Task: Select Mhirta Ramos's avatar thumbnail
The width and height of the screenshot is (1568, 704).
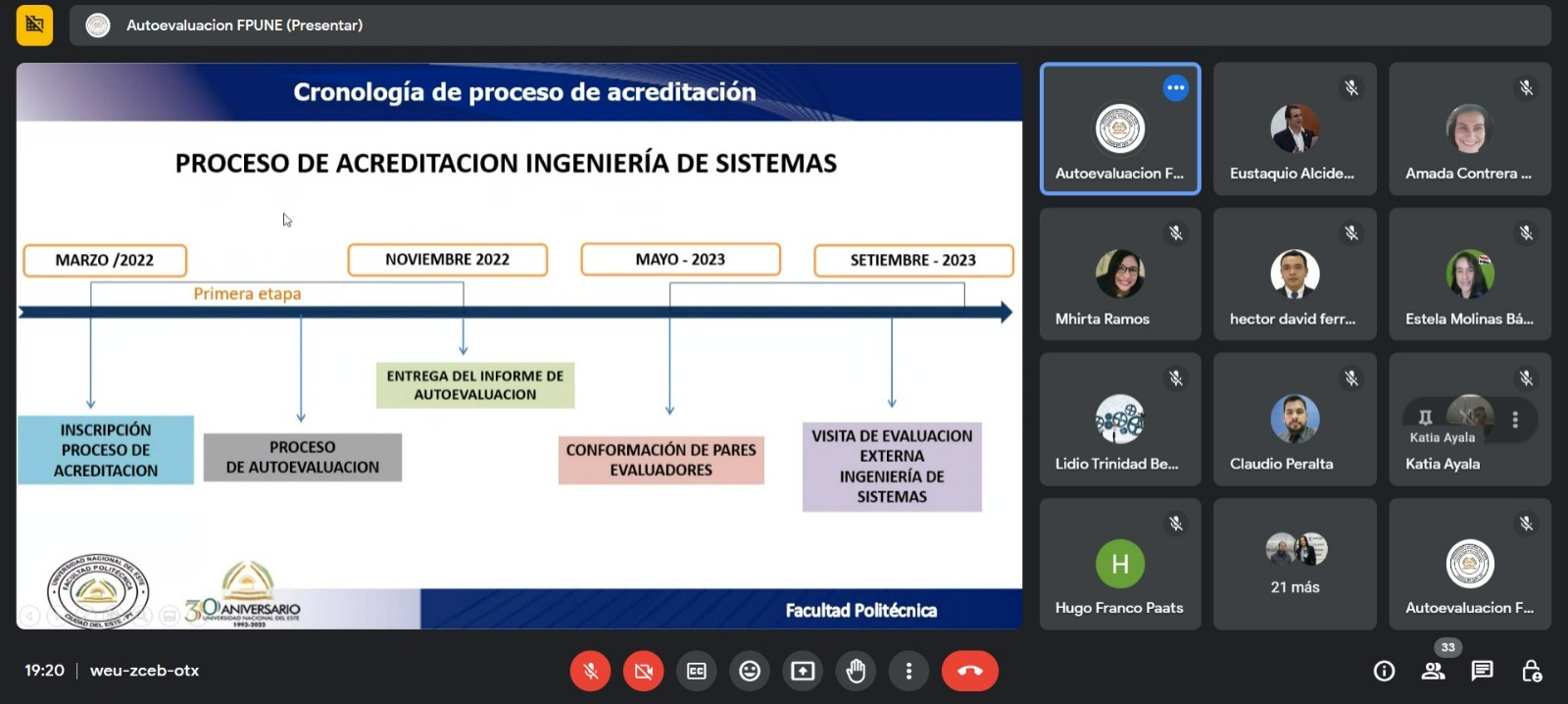Action: 1120,274
